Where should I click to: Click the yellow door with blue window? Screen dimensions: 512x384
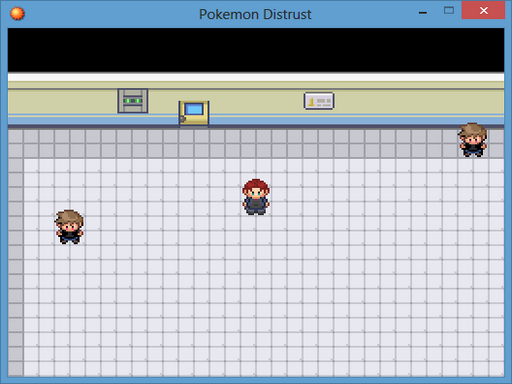point(194,114)
